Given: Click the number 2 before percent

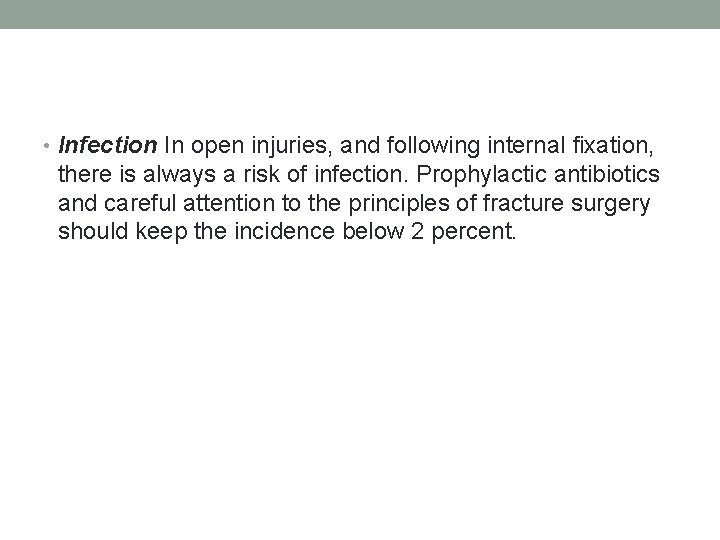Looking at the screenshot, I should (417, 231).
